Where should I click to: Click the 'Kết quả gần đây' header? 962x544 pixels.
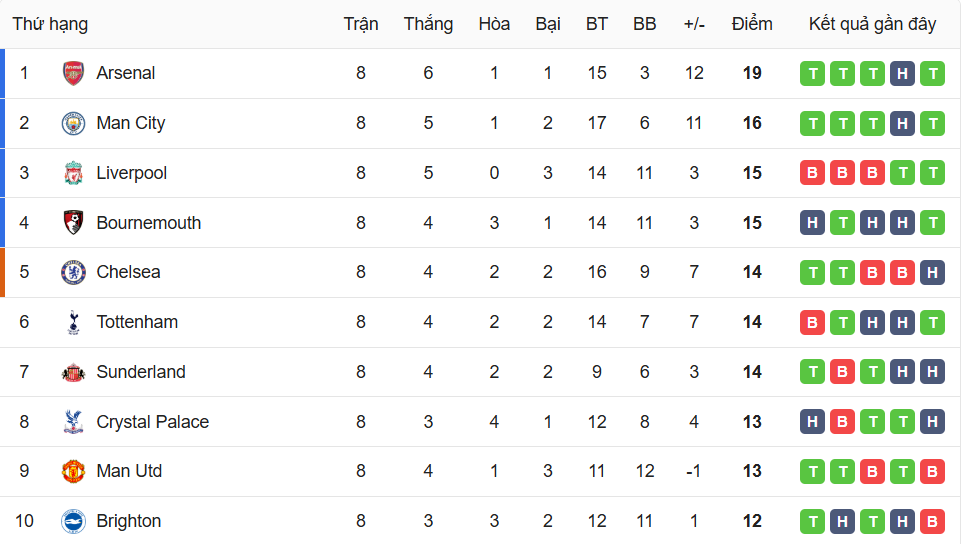[872, 24]
